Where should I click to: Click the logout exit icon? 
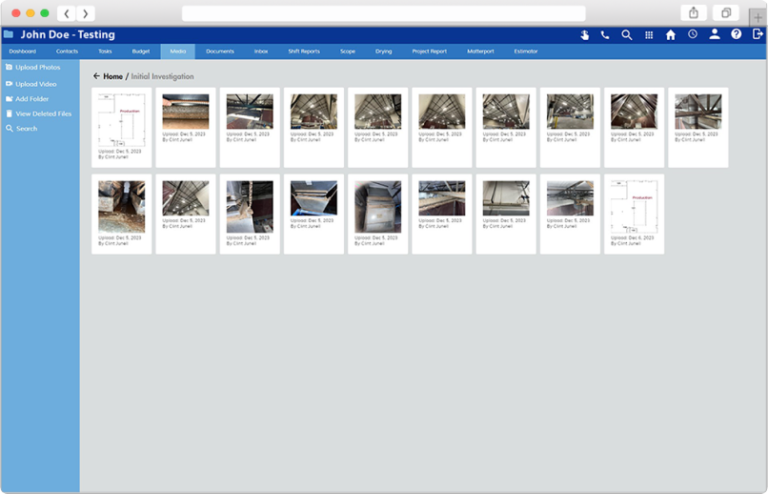click(x=758, y=35)
